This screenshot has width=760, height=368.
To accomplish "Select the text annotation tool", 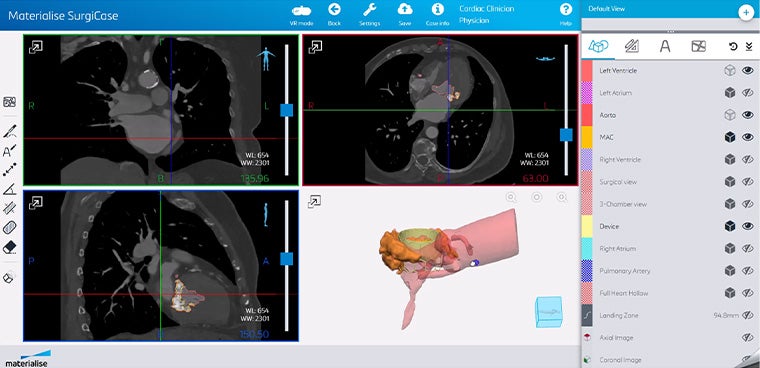I will pos(10,151).
